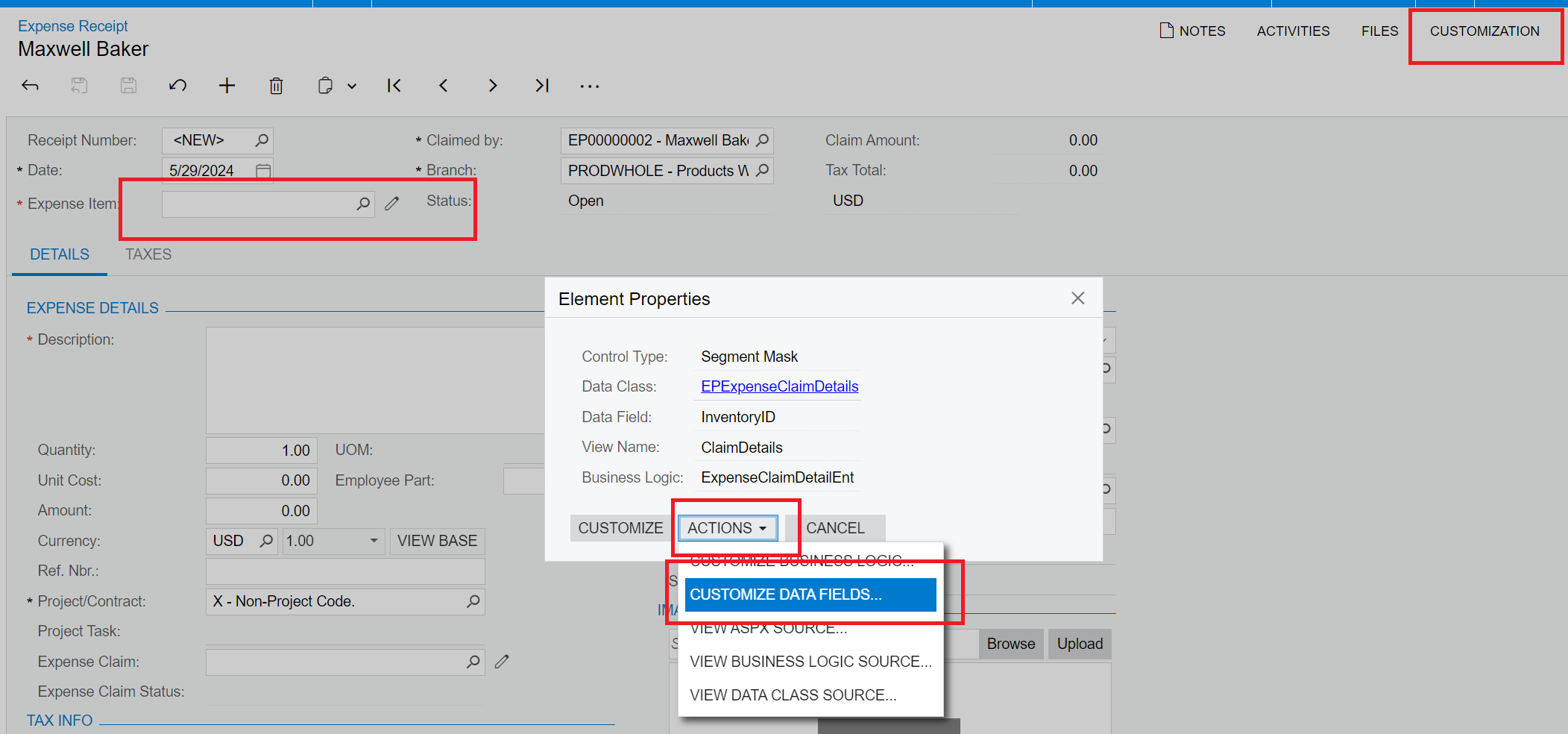Click the EPExpenseClaimDetails data class link
Image resolution: width=1568 pixels, height=734 pixels.
(779, 386)
